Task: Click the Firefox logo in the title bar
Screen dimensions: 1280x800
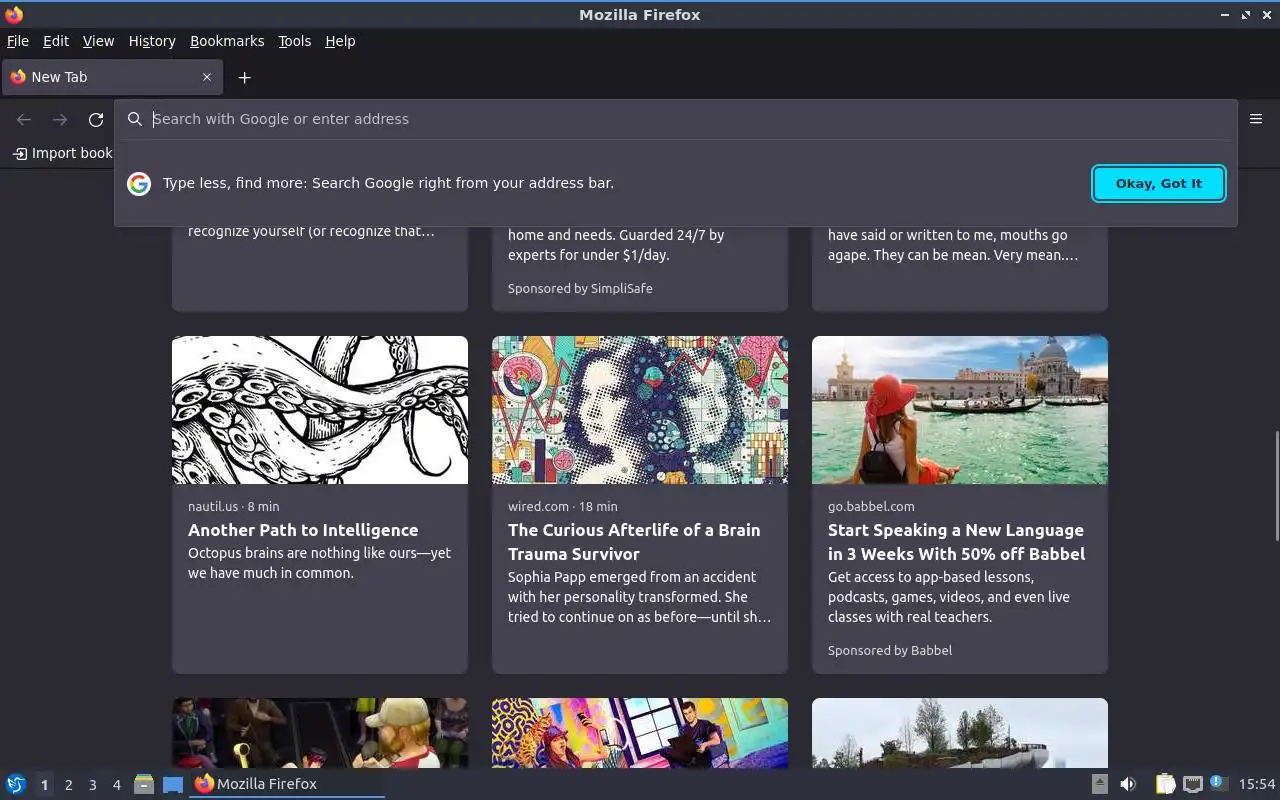Action: [x=14, y=14]
